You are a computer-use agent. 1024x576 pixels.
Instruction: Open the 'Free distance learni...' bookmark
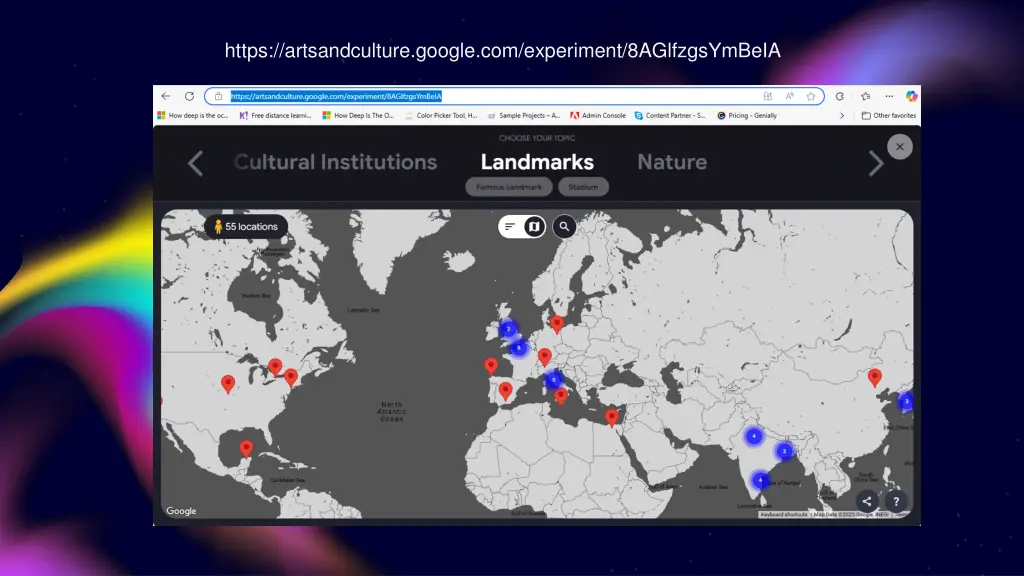pyautogui.click(x=276, y=116)
